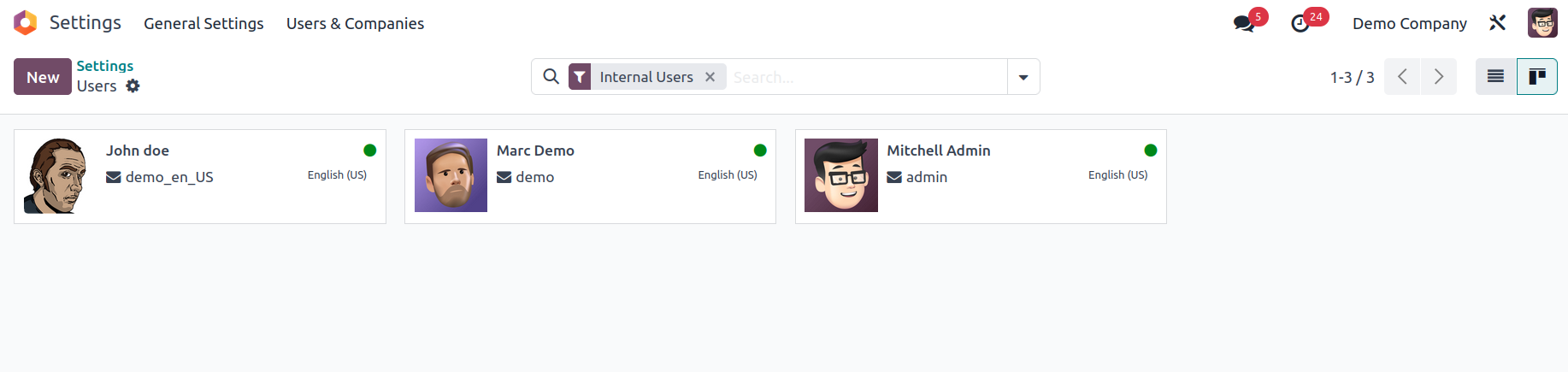Click the search magnifier icon
1568x372 pixels.
click(x=551, y=76)
